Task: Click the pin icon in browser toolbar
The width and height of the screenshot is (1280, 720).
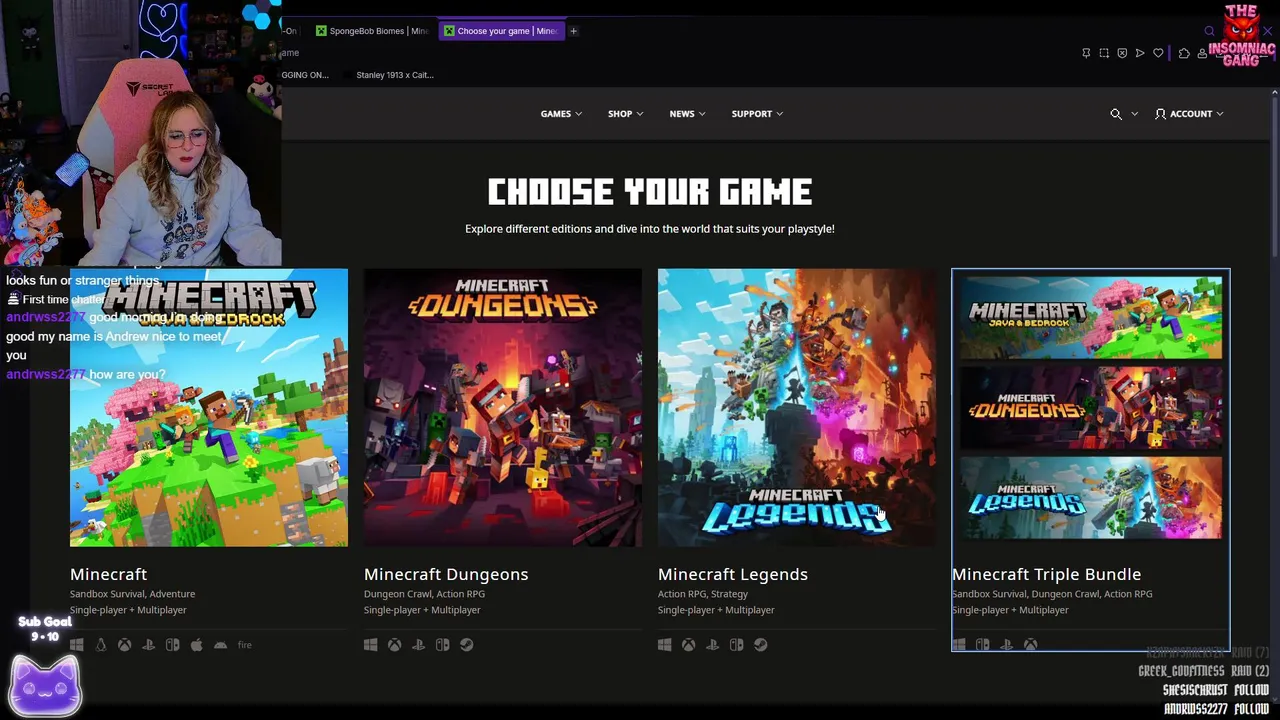Action: tap(1086, 53)
